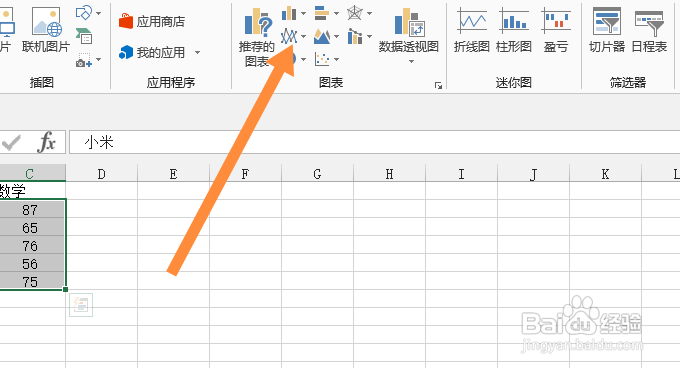680x368 pixels.
Task: Expand the 数据透视图 dropdown arrow
Action: (x=411, y=62)
